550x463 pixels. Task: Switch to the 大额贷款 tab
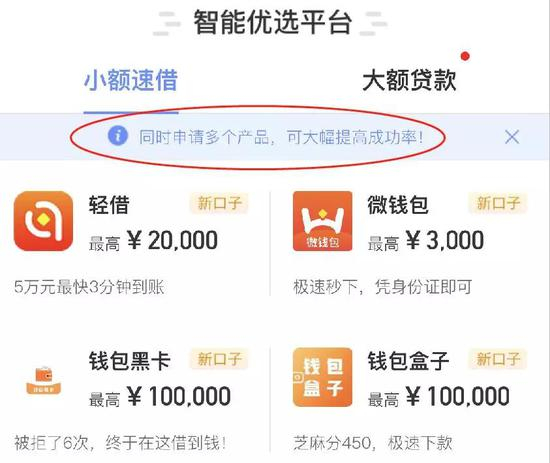click(x=409, y=80)
